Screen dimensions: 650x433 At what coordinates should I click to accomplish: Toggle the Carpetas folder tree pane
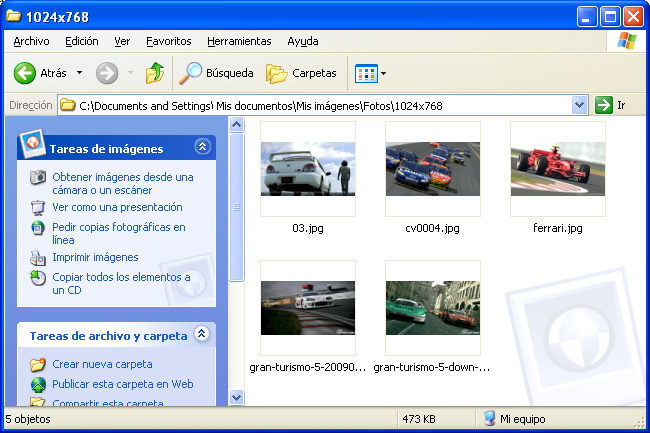301,73
